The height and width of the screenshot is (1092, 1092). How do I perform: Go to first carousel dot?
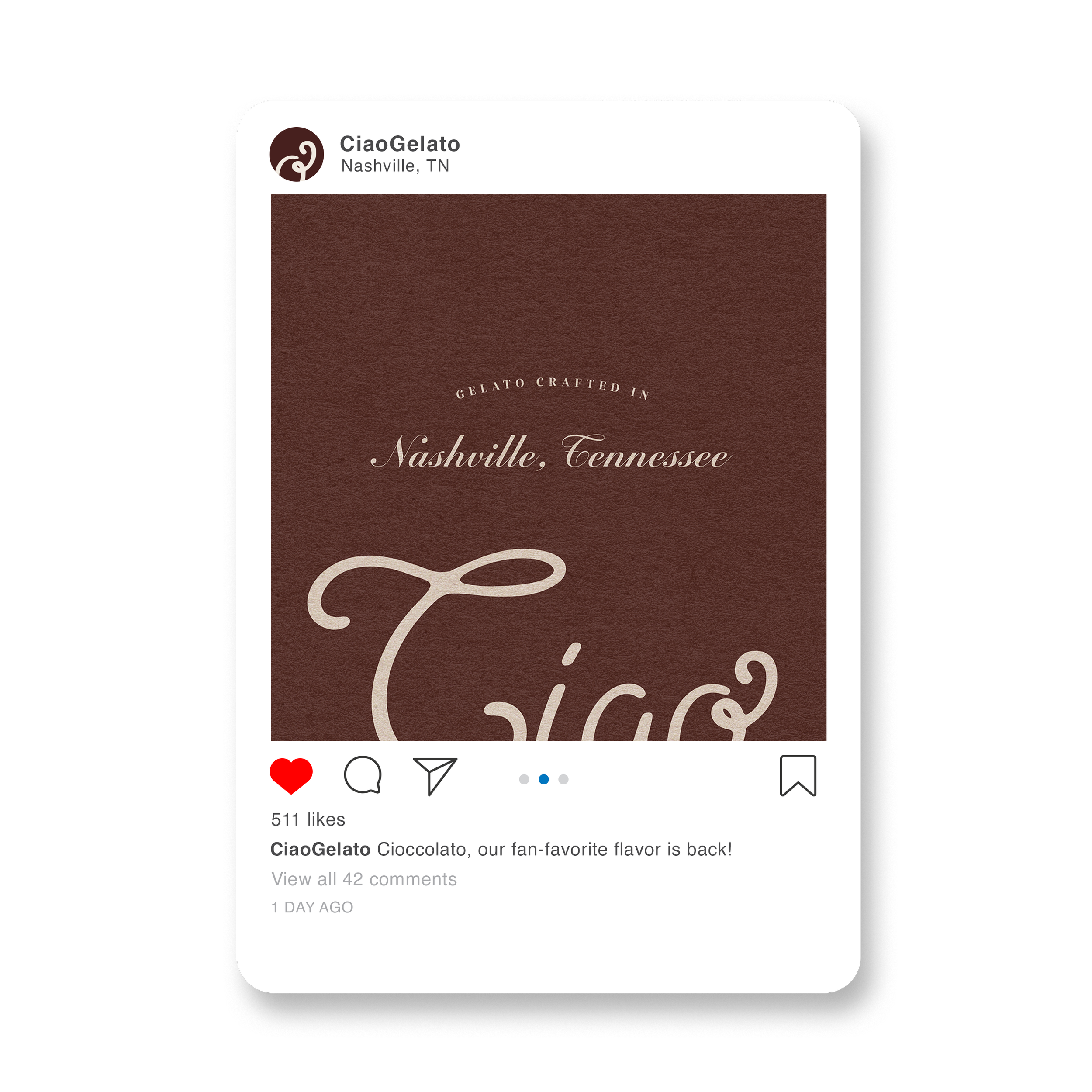pyautogui.click(x=524, y=779)
